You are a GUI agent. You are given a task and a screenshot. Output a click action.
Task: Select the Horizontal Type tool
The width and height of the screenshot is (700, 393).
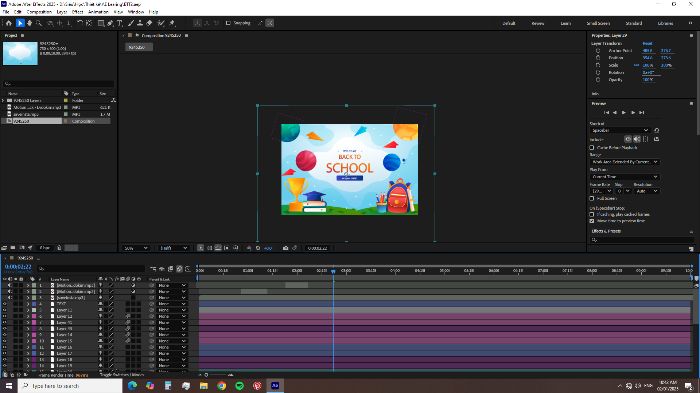point(120,23)
